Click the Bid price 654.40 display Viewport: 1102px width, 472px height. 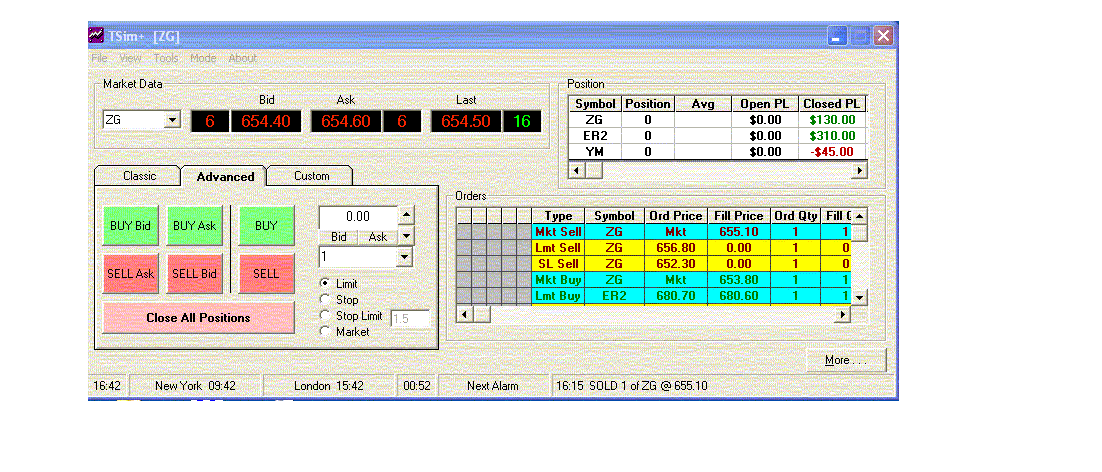(x=266, y=121)
